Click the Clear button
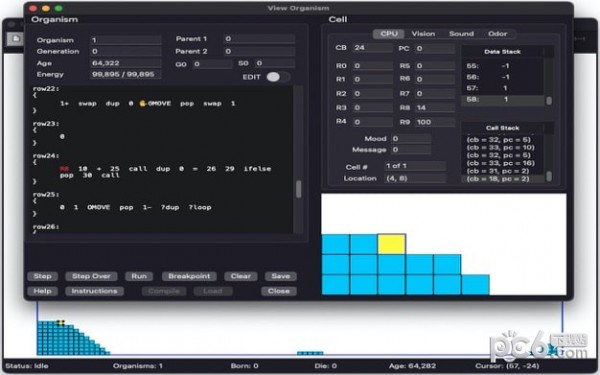This screenshot has width=600, height=375. click(x=241, y=276)
